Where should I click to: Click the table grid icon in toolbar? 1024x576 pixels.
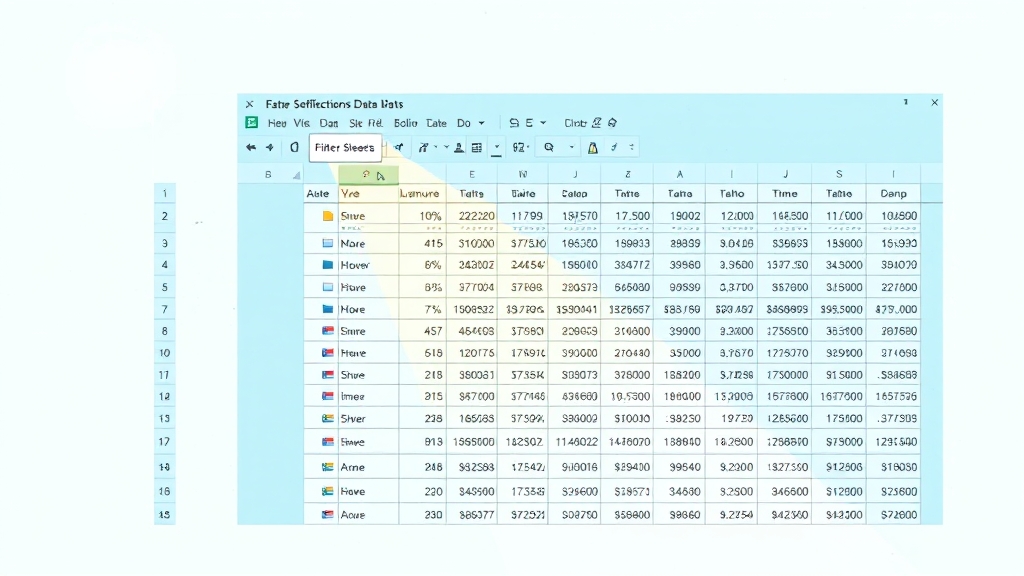click(x=477, y=148)
